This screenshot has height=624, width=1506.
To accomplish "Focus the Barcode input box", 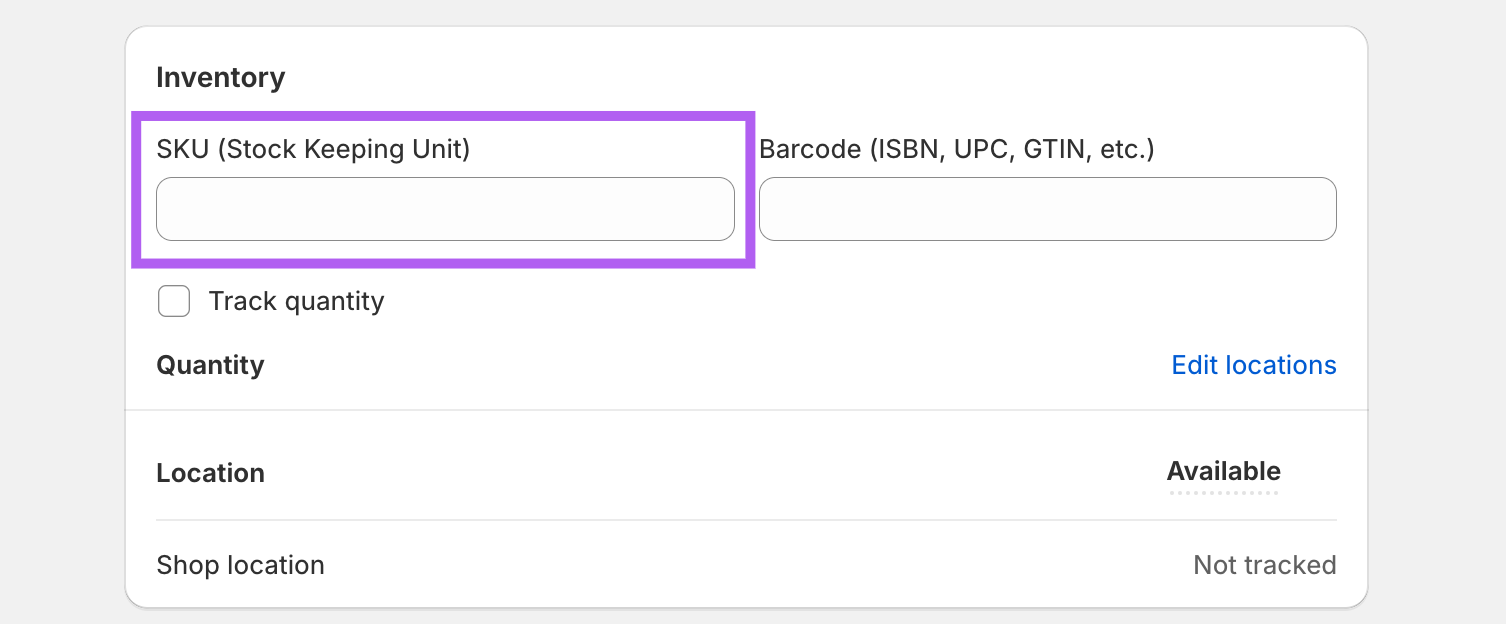I will 1047,209.
